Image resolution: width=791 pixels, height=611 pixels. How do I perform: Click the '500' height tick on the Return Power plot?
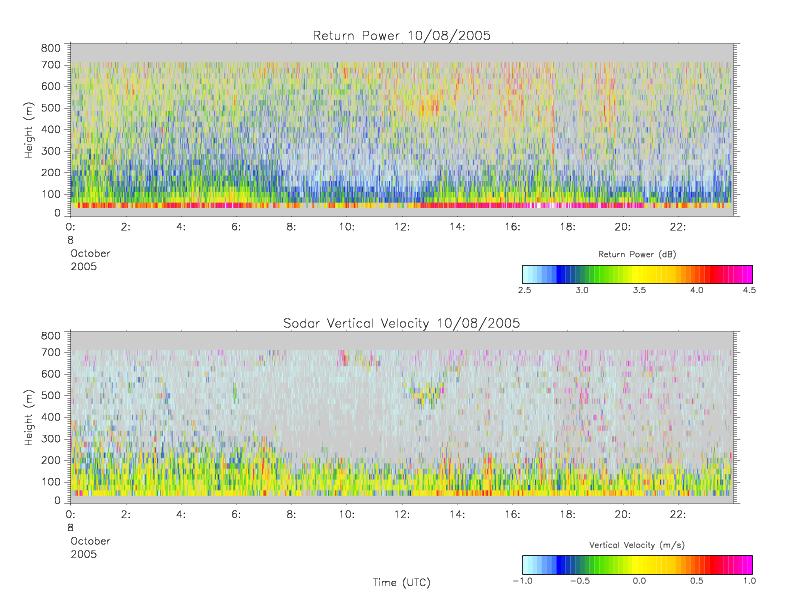50,108
